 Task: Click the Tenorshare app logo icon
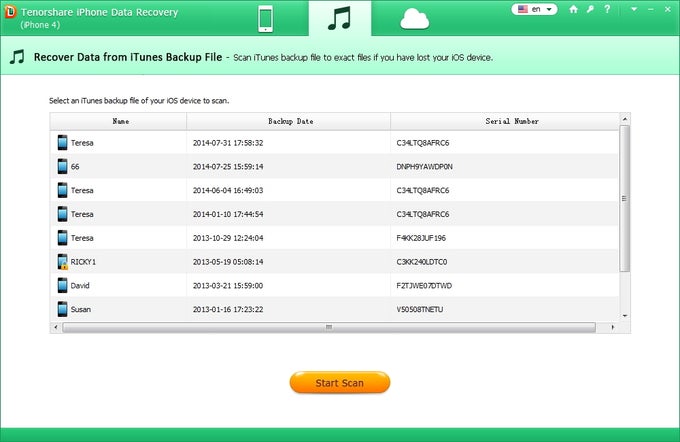[10, 12]
